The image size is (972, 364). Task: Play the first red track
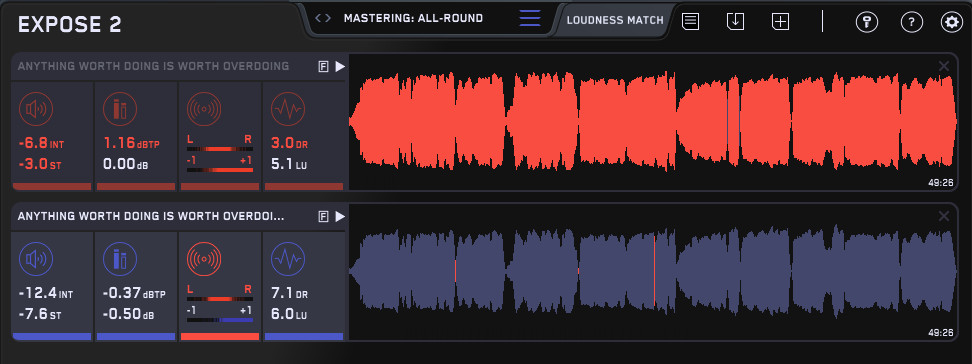[340, 66]
